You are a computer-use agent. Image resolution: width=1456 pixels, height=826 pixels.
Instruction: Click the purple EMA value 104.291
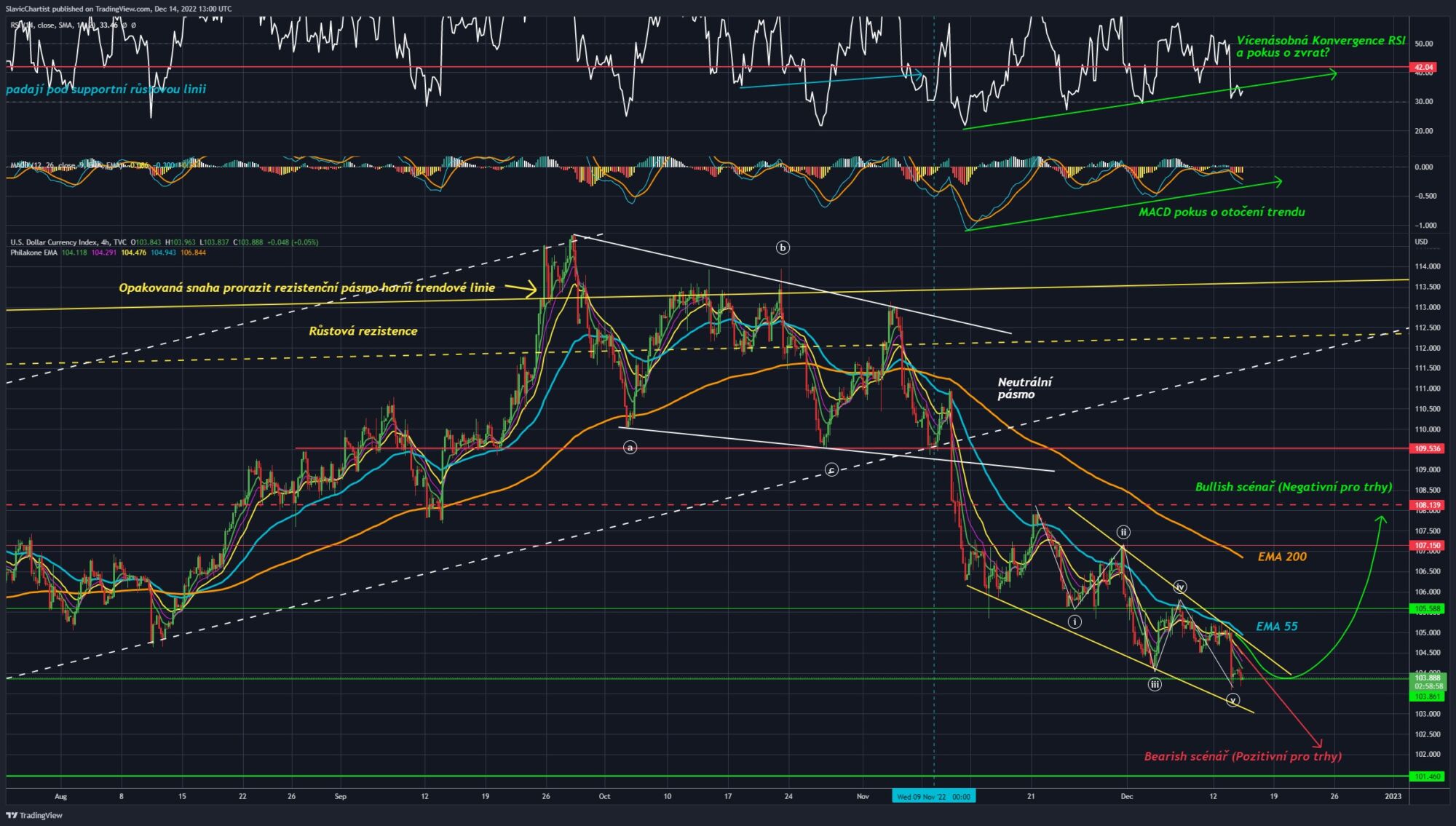[x=104, y=253]
